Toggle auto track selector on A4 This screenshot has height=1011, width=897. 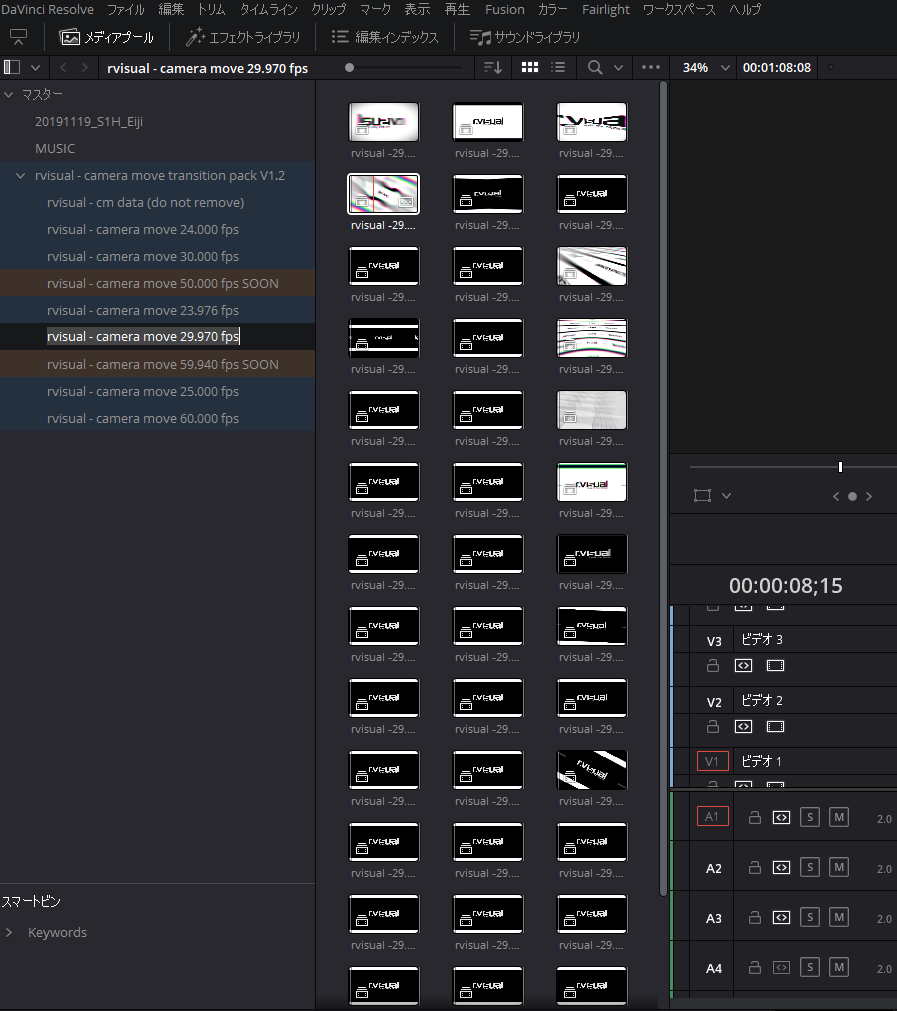(782, 967)
